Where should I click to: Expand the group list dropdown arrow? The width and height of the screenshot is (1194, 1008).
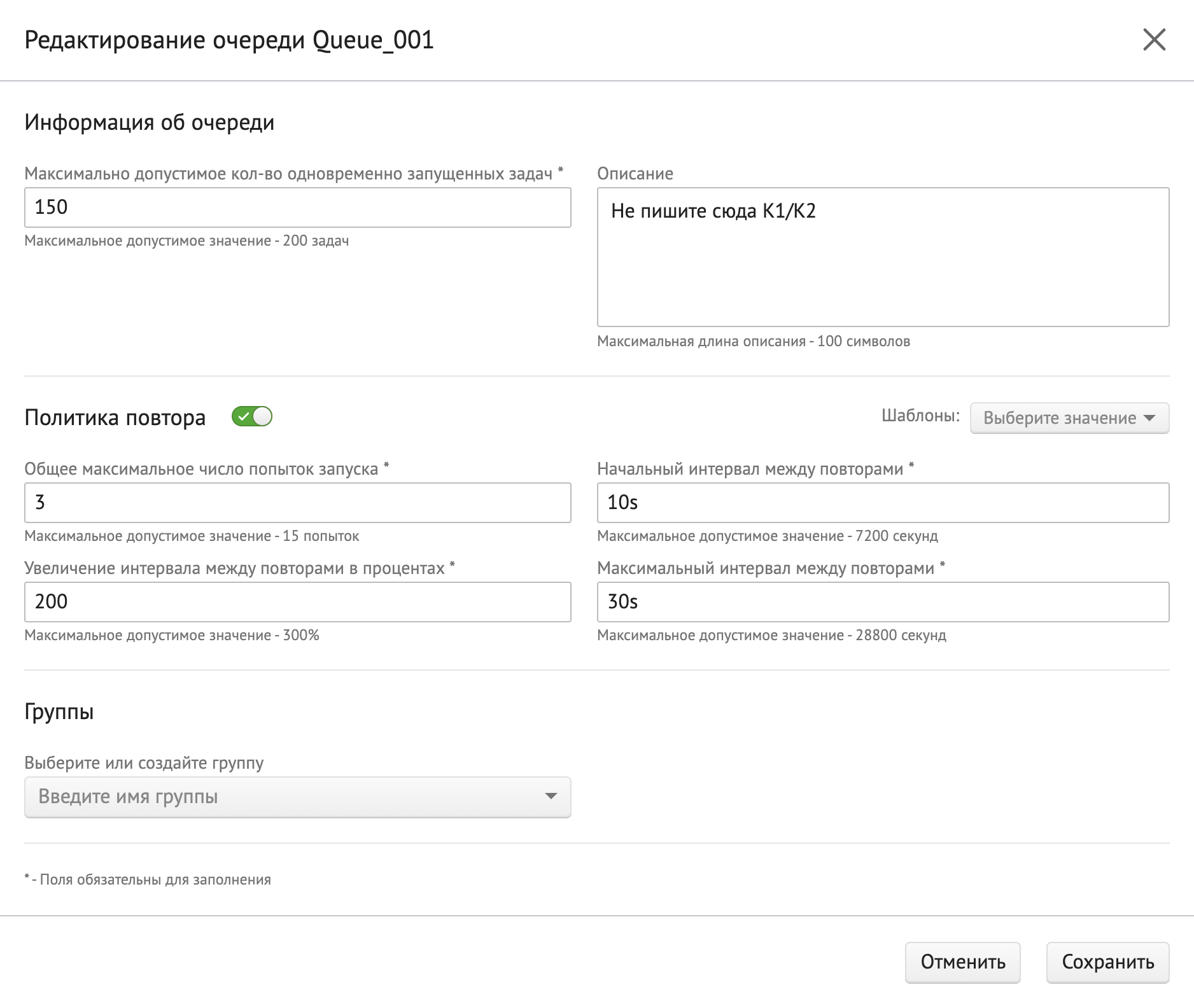pos(551,796)
